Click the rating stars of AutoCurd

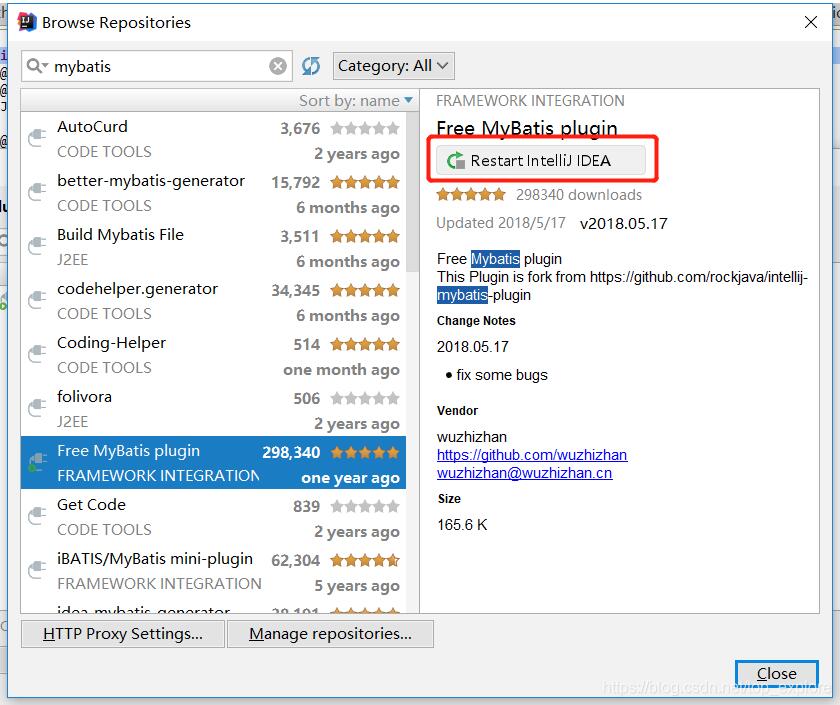coord(365,129)
